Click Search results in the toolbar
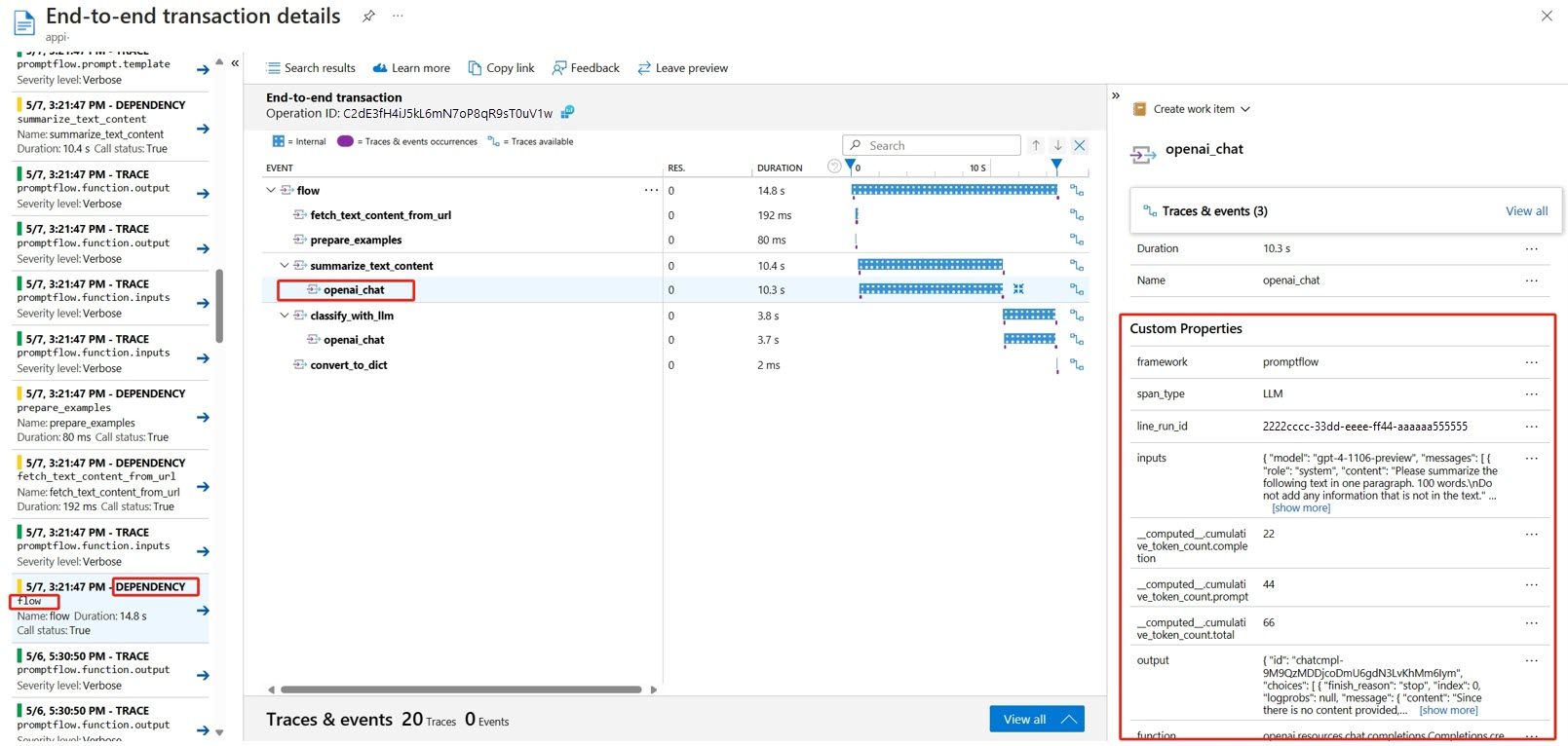The width and height of the screenshot is (1568, 746). (311, 68)
